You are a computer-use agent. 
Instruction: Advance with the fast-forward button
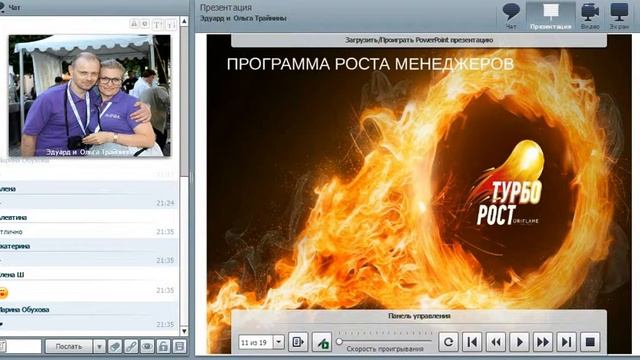click(x=543, y=342)
